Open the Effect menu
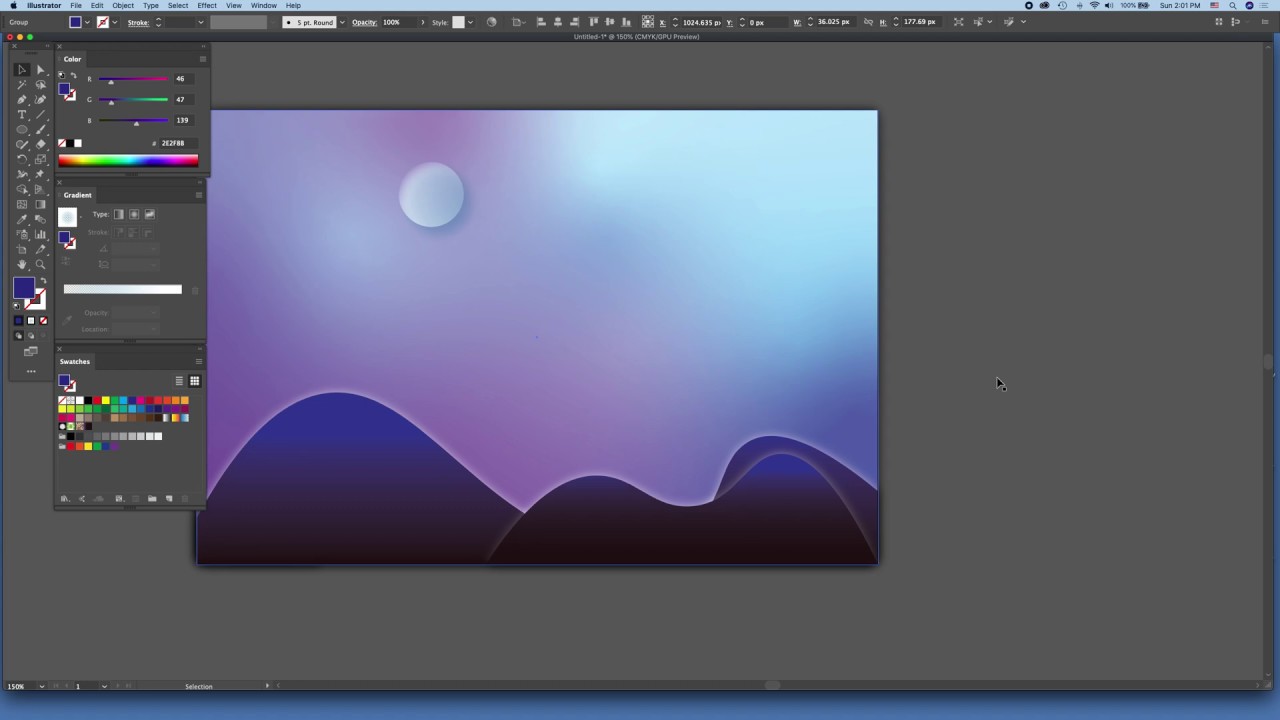 [x=207, y=5]
